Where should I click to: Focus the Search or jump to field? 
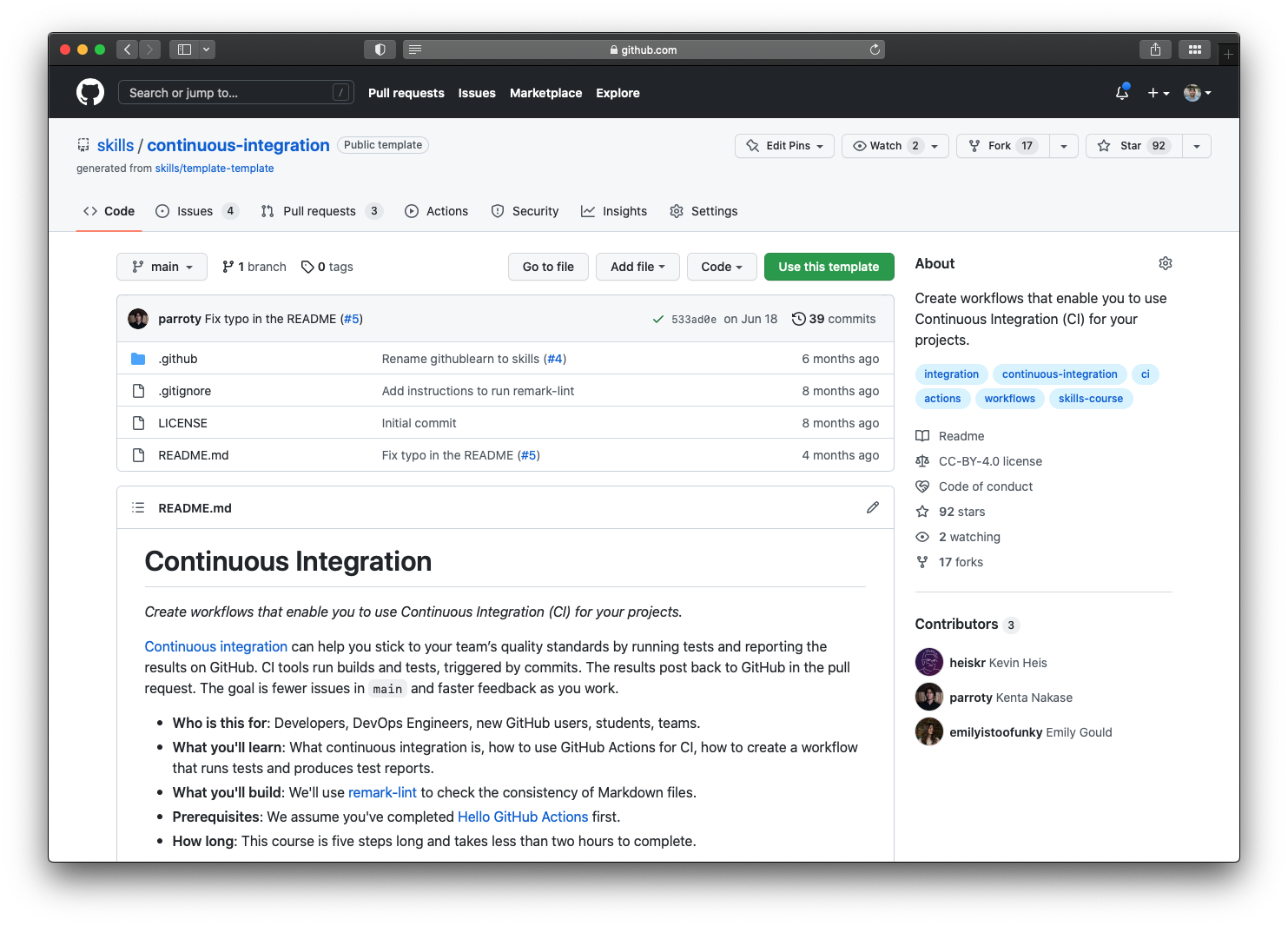tap(236, 93)
